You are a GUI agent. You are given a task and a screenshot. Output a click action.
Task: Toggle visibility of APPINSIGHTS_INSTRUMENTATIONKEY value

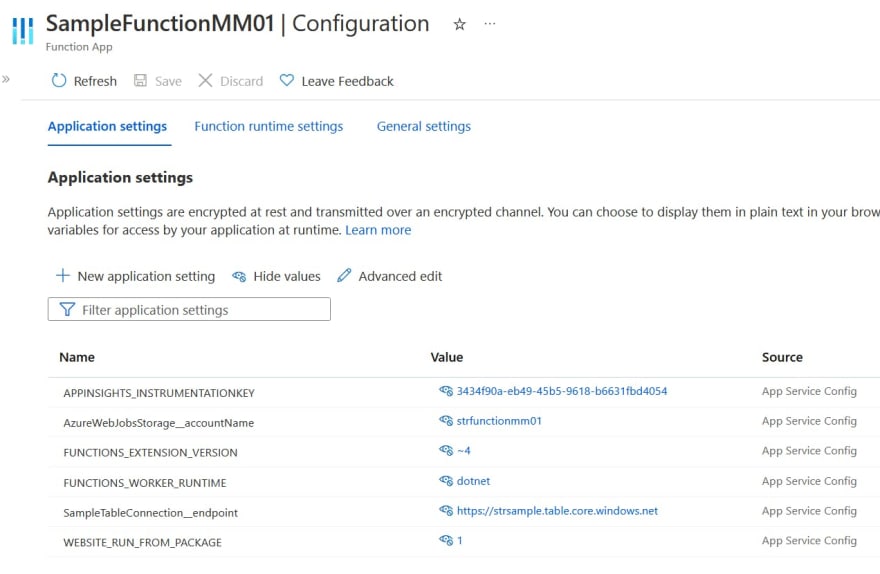446,391
